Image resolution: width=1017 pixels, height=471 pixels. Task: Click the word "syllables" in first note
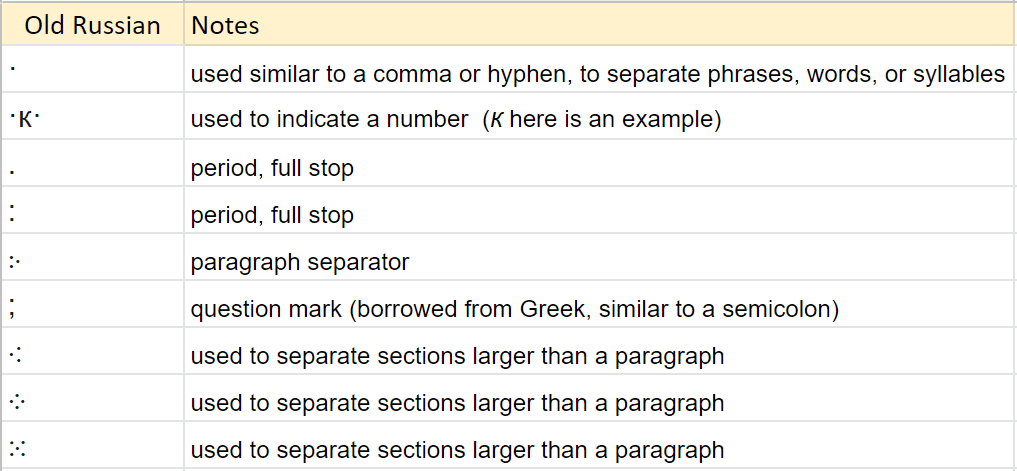959,75
